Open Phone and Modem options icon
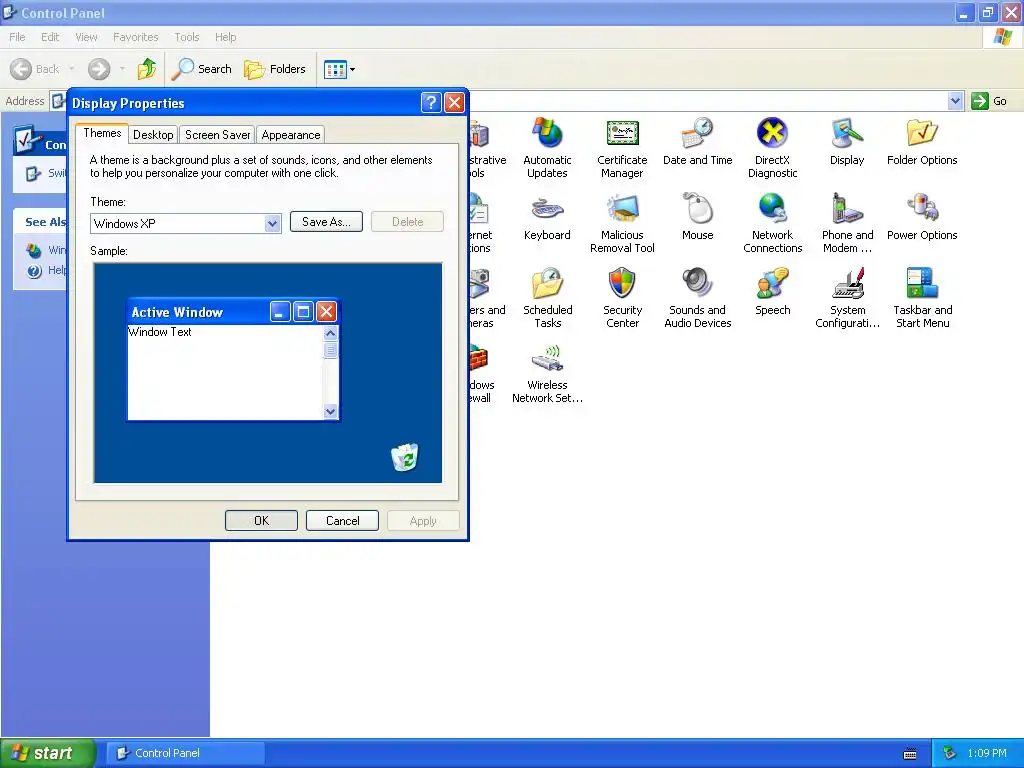 tap(847, 223)
